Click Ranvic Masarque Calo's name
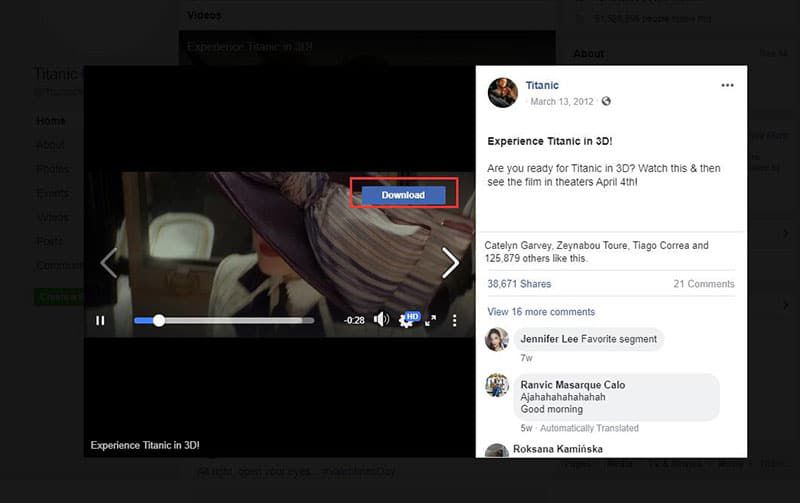 pos(572,385)
